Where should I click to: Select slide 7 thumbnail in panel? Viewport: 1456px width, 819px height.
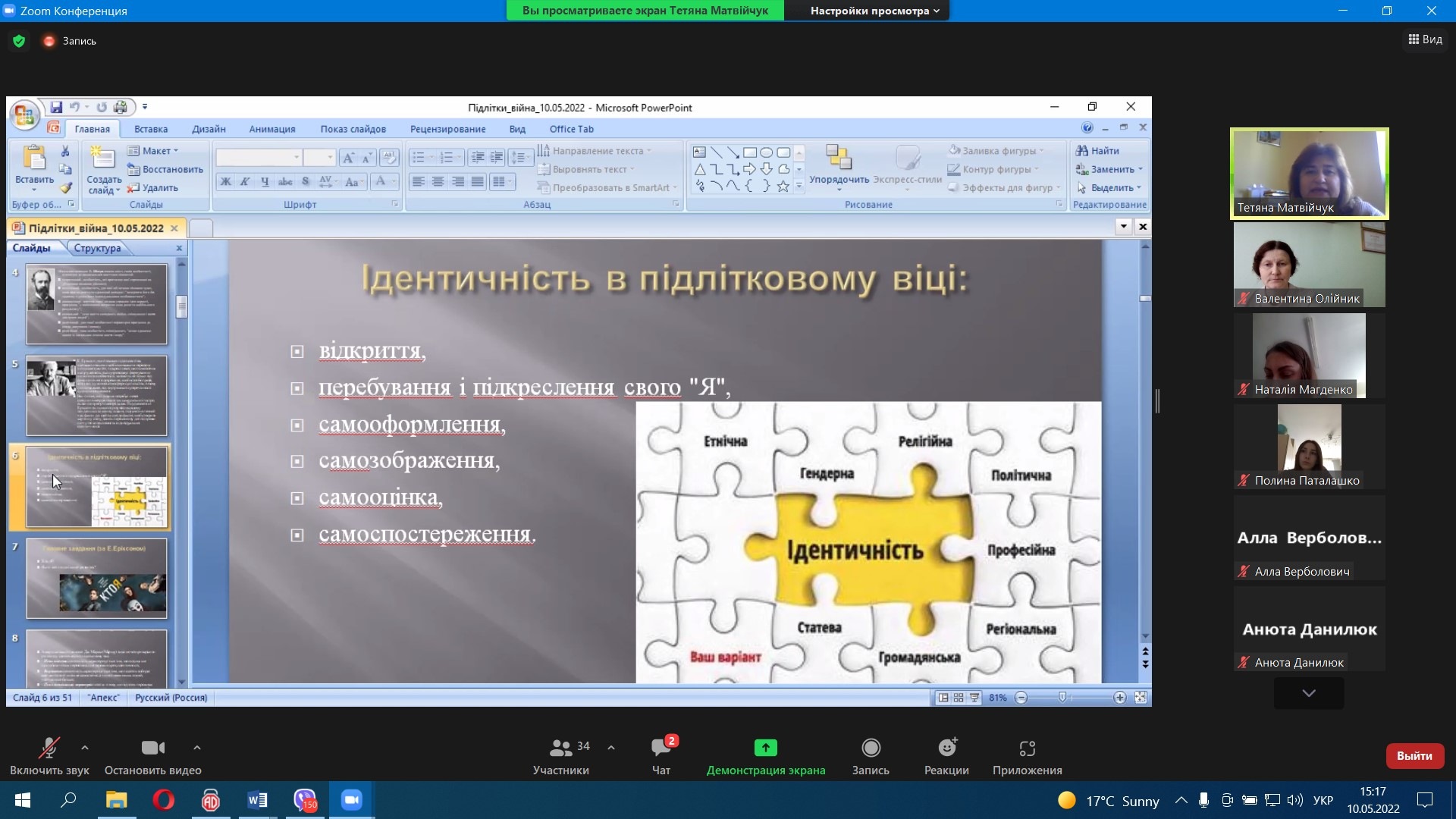coord(96,578)
